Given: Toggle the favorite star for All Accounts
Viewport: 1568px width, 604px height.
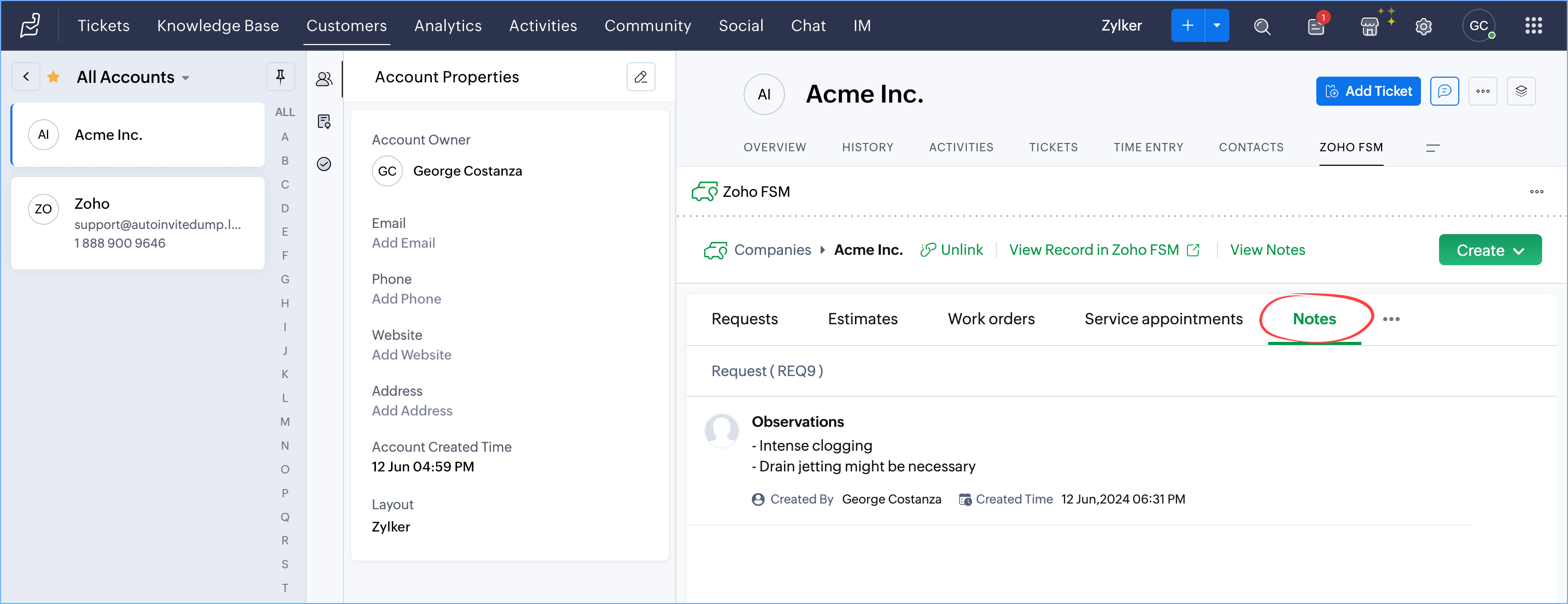Looking at the screenshot, I should [x=53, y=77].
